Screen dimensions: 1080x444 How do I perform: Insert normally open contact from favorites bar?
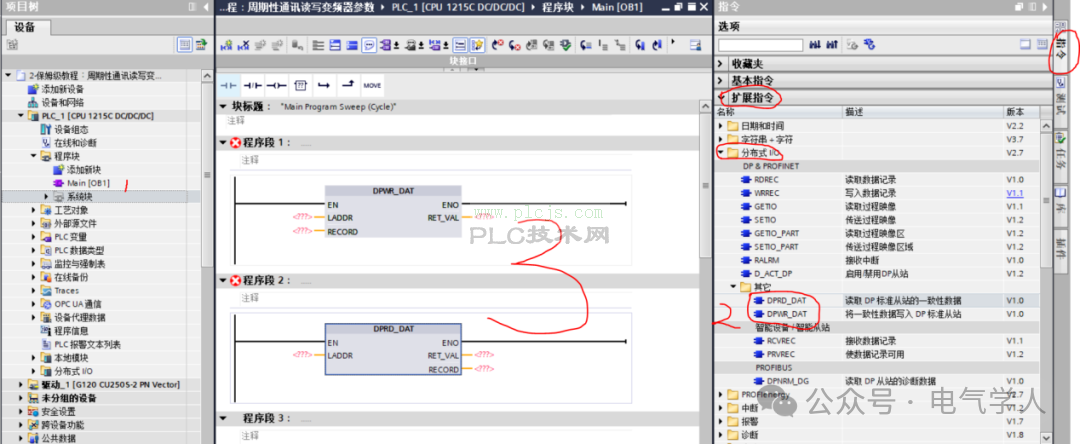coord(228,85)
